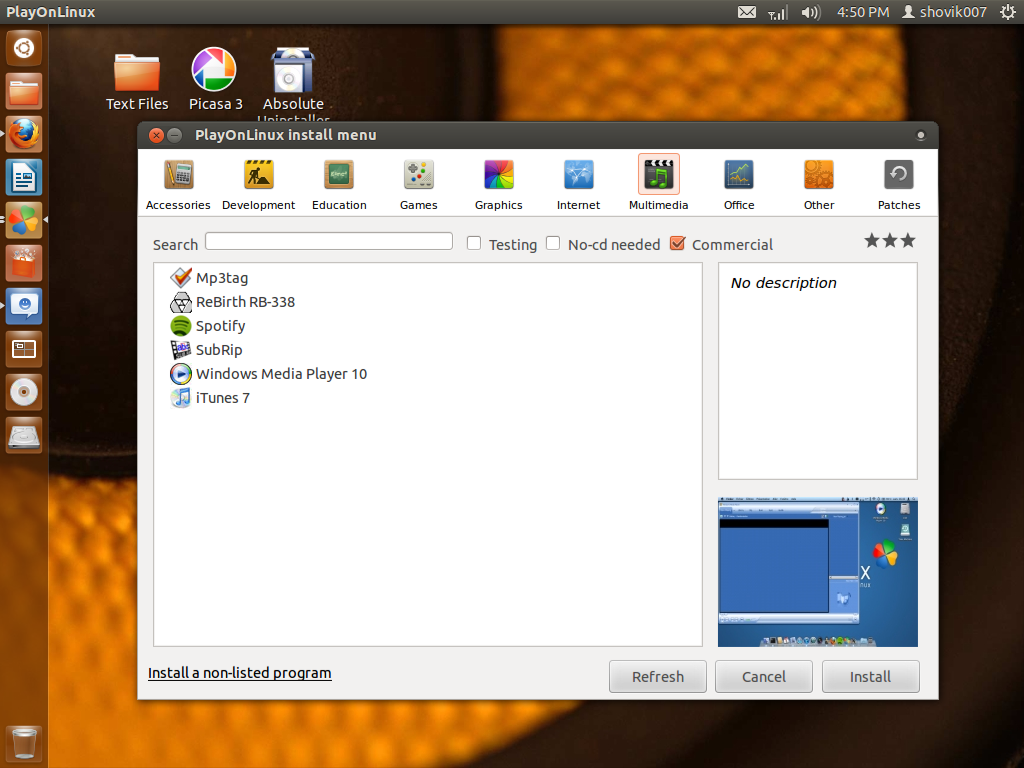The image size is (1024, 768).
Task: Disable the Commercial filter
Action: pos(677,243)
